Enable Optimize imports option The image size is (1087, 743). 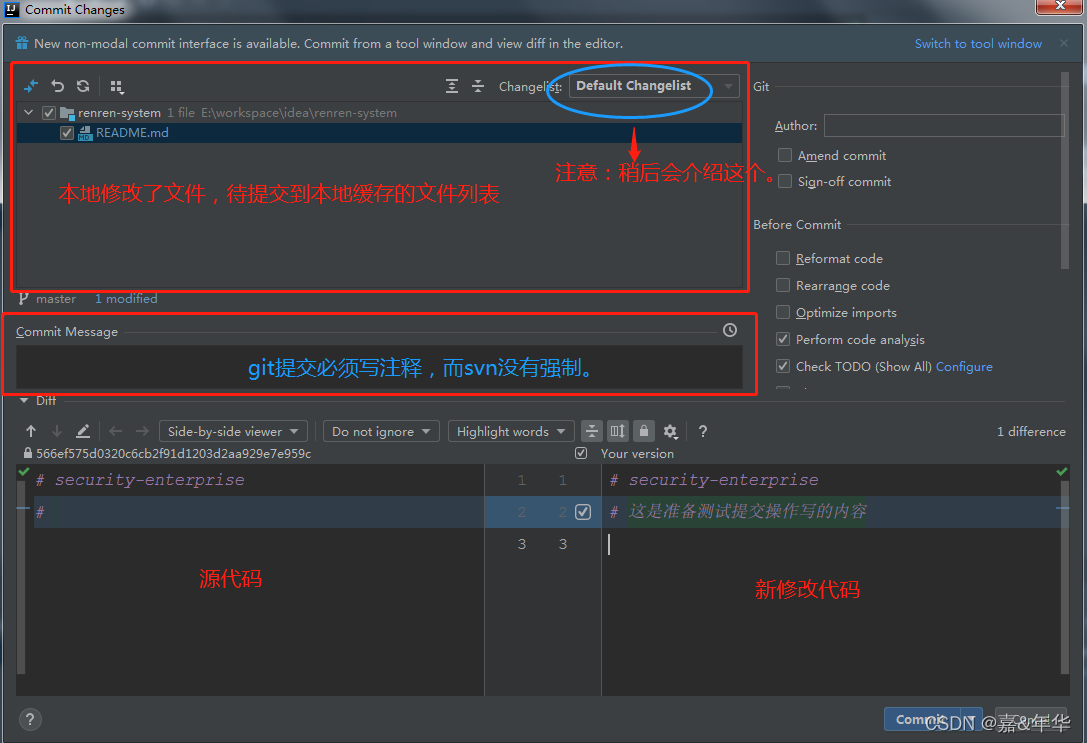coord(783,312)
